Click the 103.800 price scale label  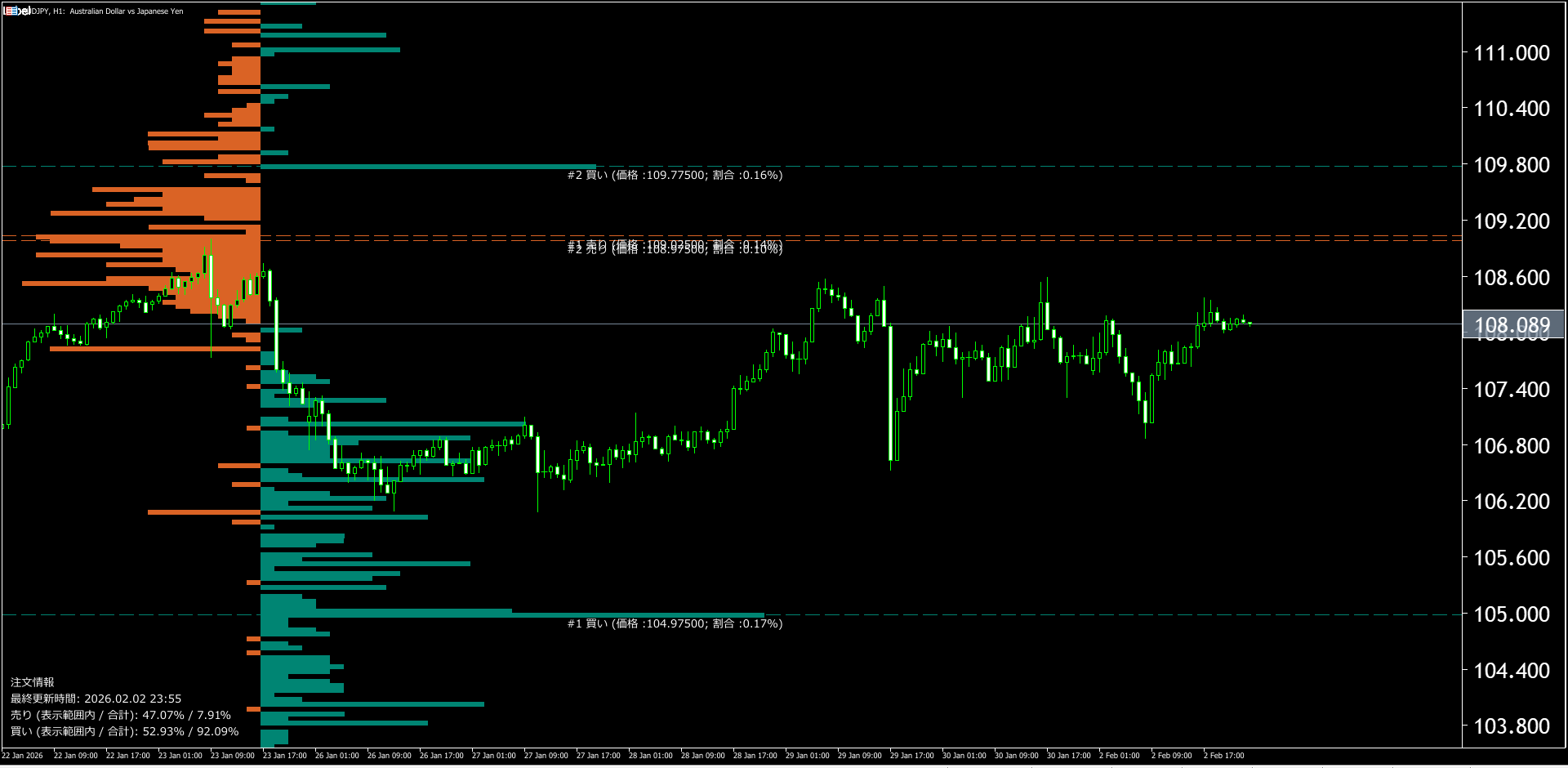pos(1512,726)
